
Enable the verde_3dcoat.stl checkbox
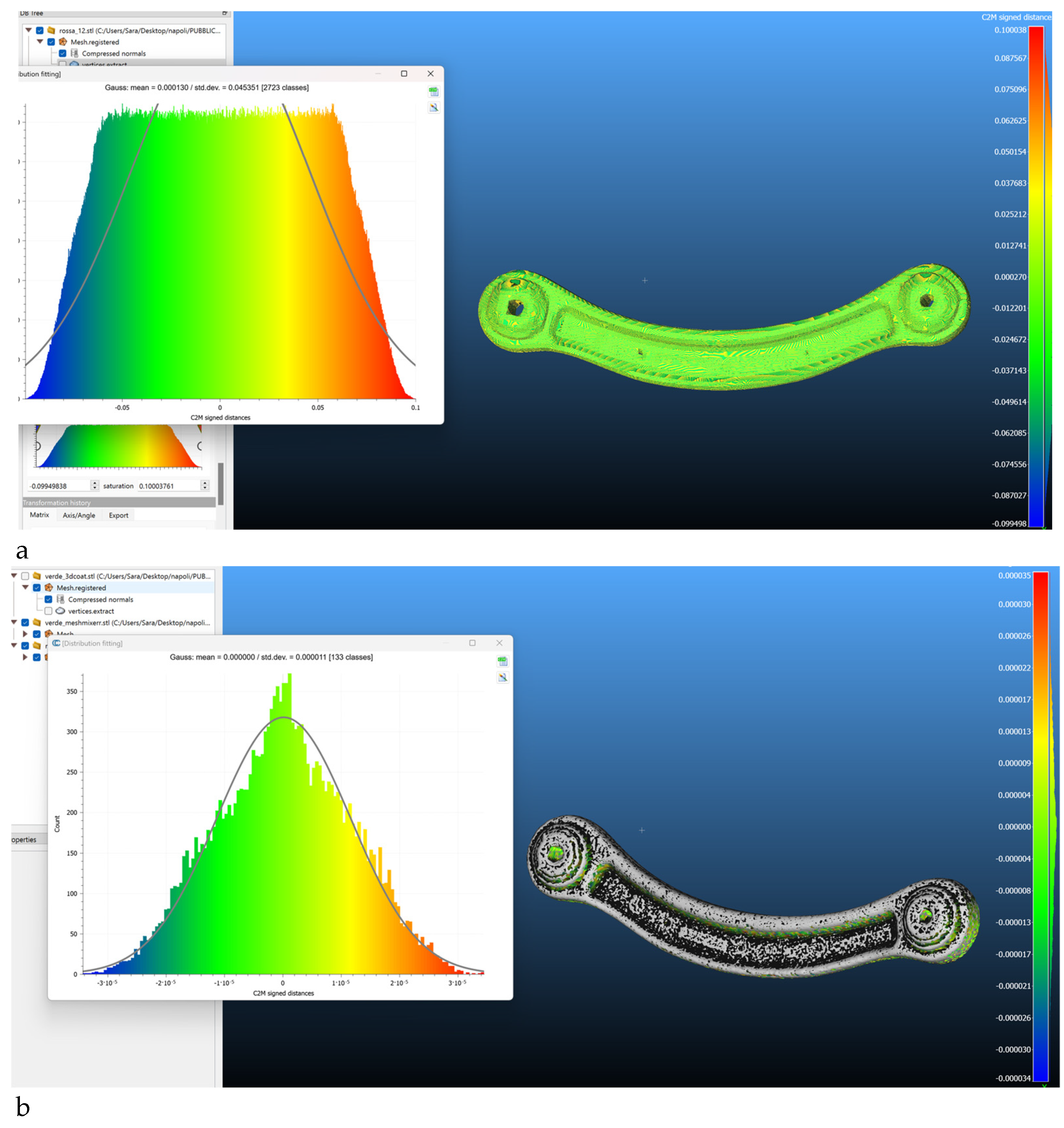click(x=25, y=576)
